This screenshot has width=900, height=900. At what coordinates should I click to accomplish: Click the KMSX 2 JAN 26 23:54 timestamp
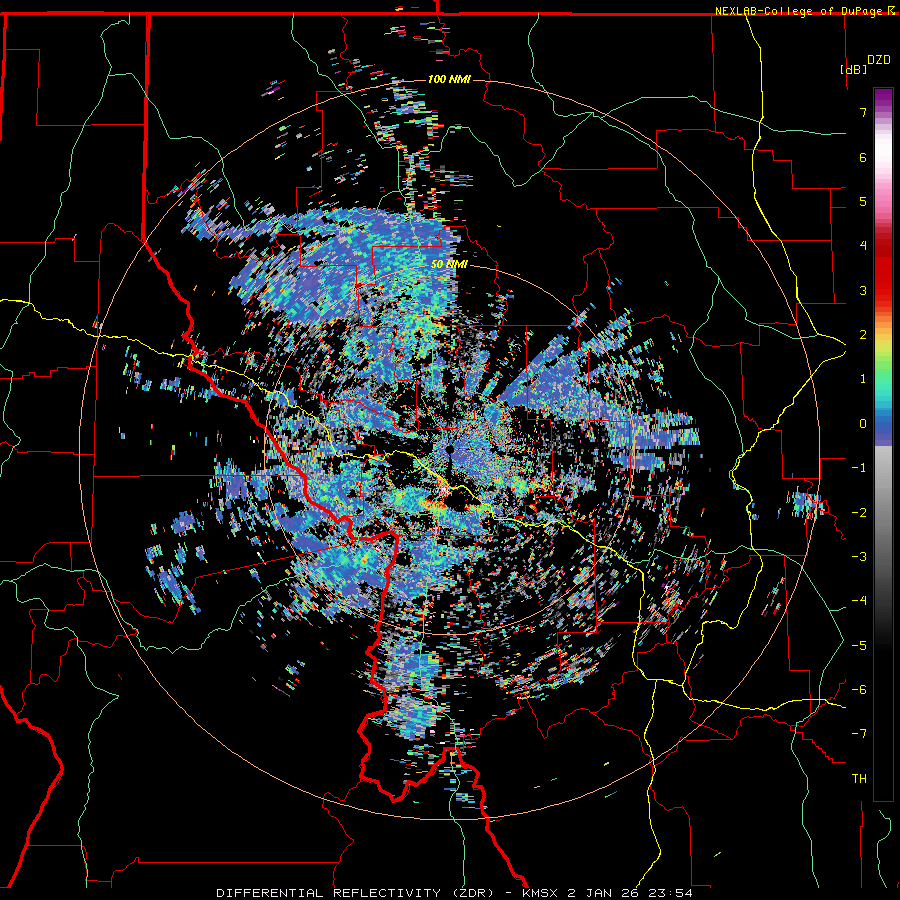(607, 893)
